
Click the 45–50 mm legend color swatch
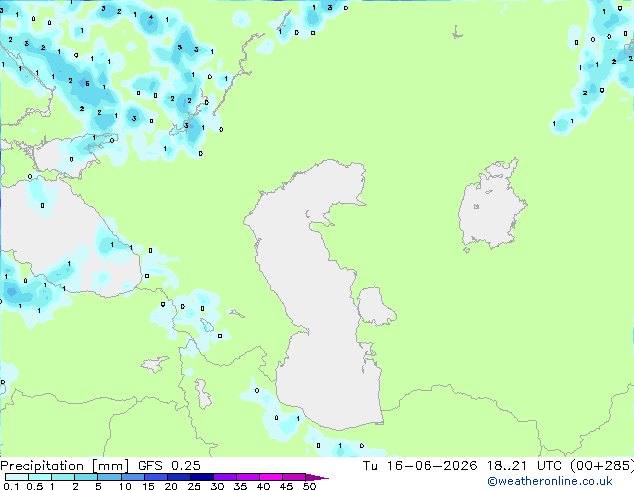(x=294, y=477)
